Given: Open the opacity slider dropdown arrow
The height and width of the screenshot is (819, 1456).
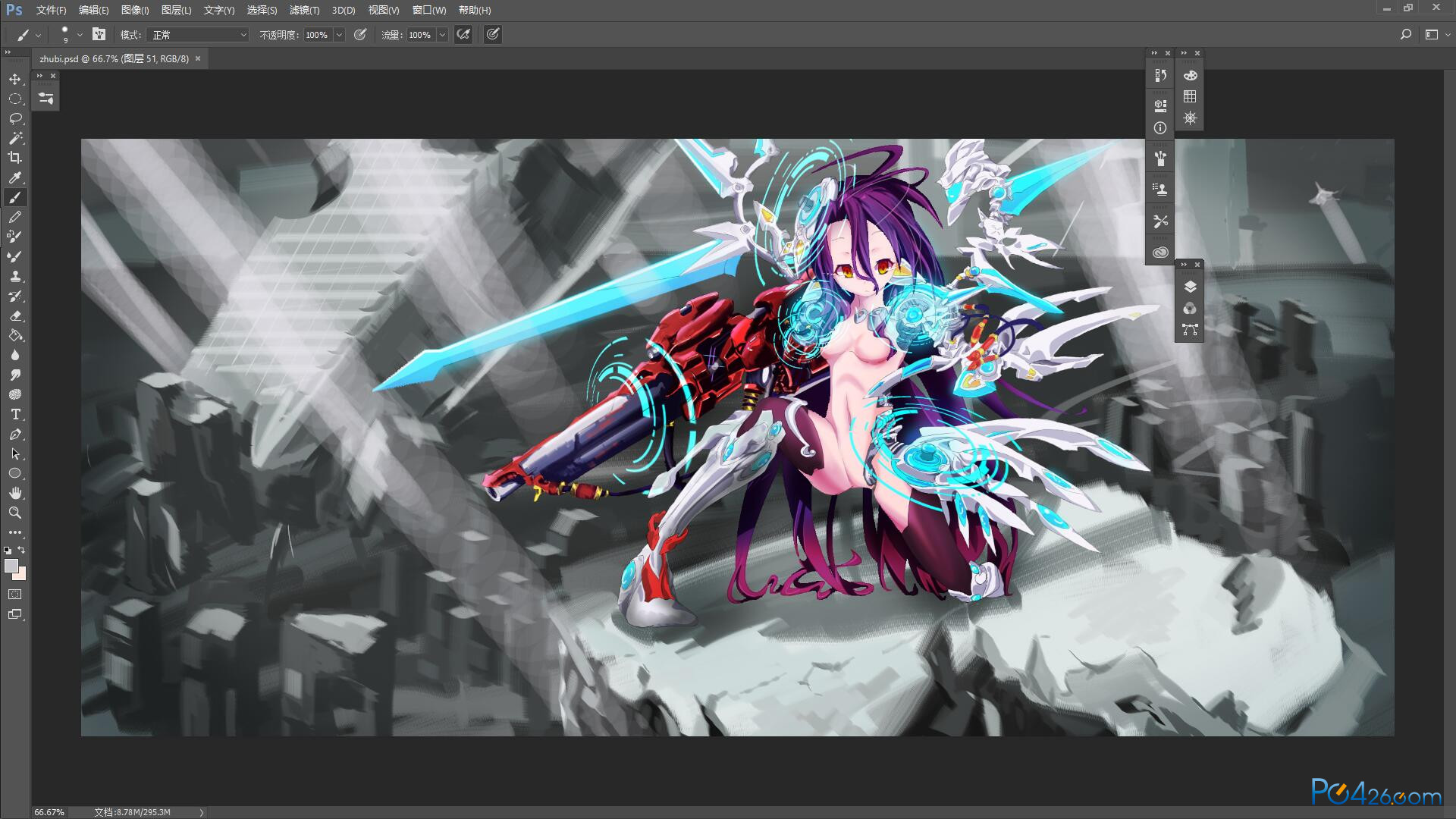Looking at the screenshot, I should pyautogui.click(x=340, y=35).
